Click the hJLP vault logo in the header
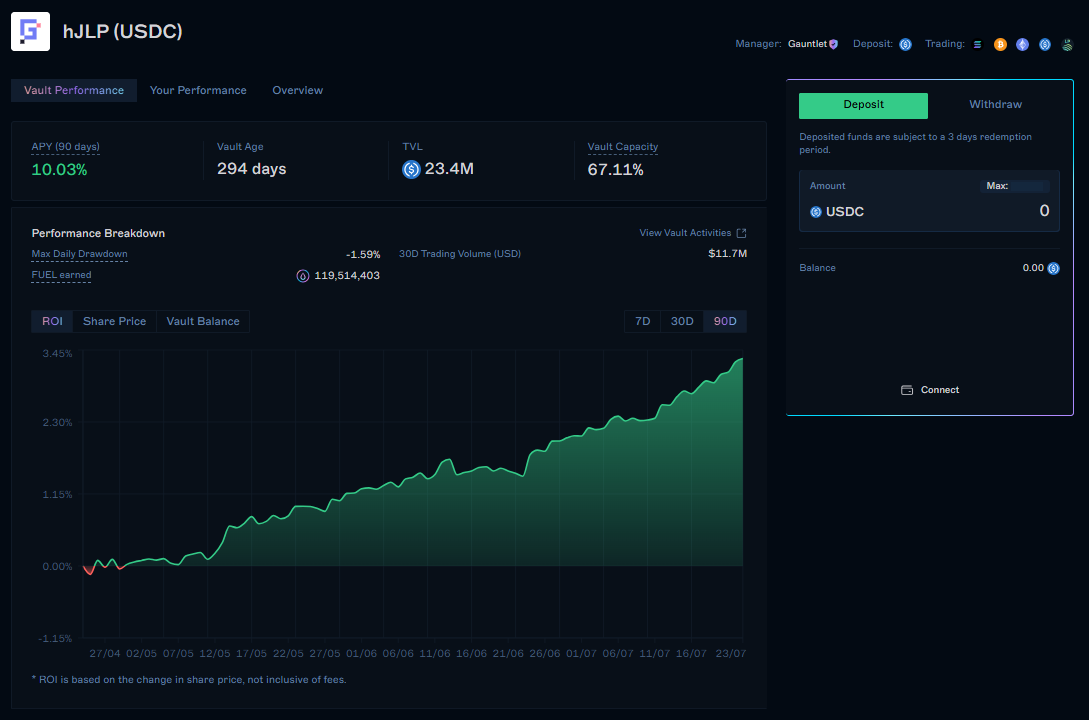The width and height of the screenshot is (1089, 720). pos(30,31)
